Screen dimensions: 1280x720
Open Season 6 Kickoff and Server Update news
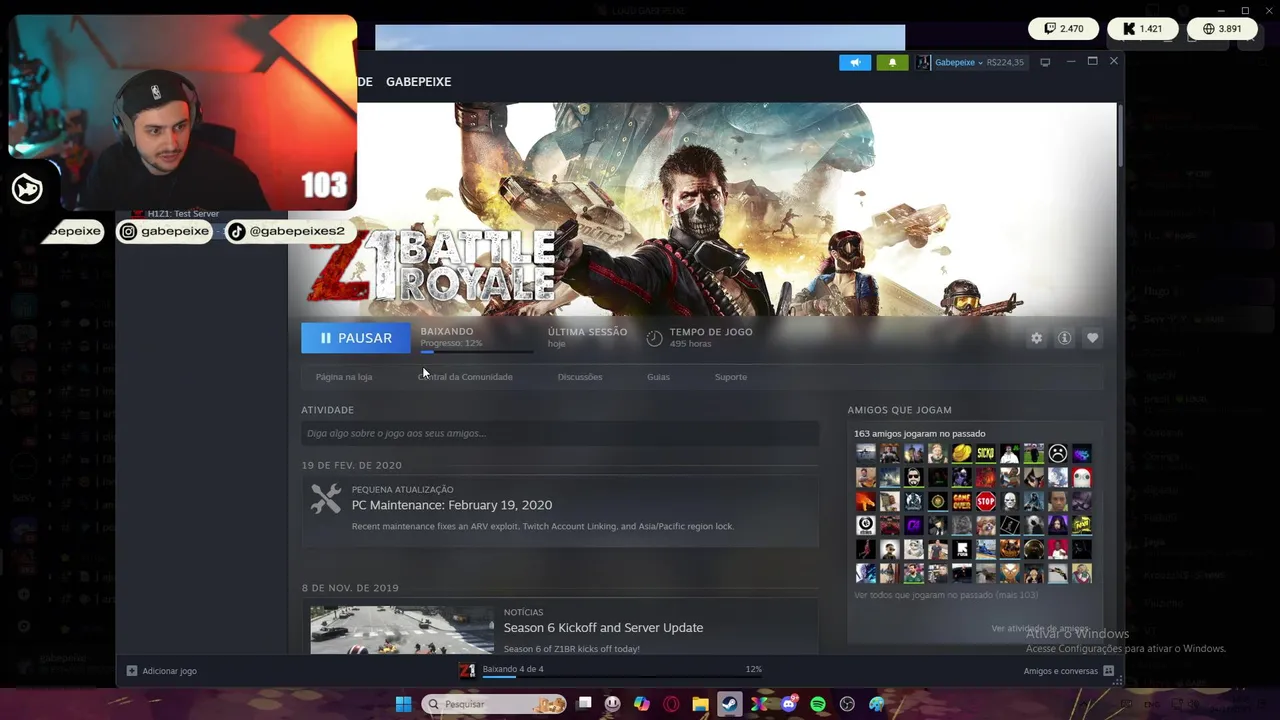point(603,628)
